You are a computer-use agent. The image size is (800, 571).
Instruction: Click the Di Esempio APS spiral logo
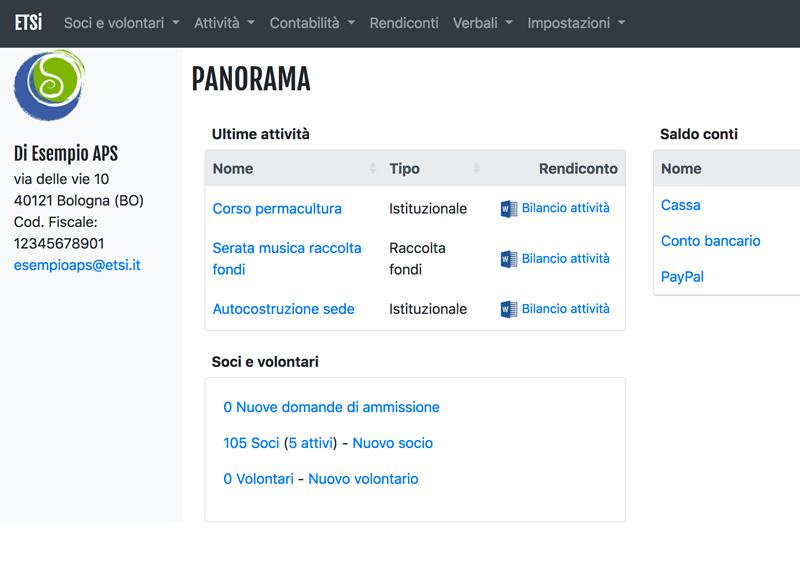tap(49, 85)
